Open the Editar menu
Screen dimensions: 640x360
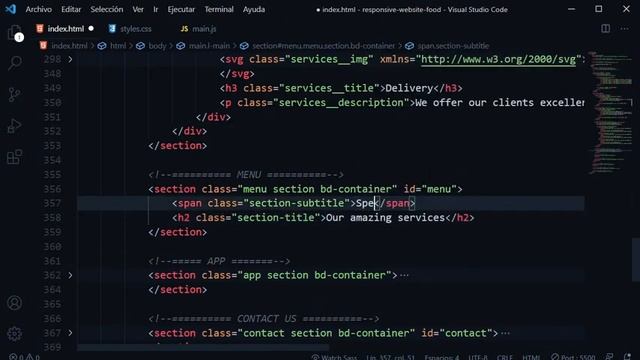pos(71,9)
